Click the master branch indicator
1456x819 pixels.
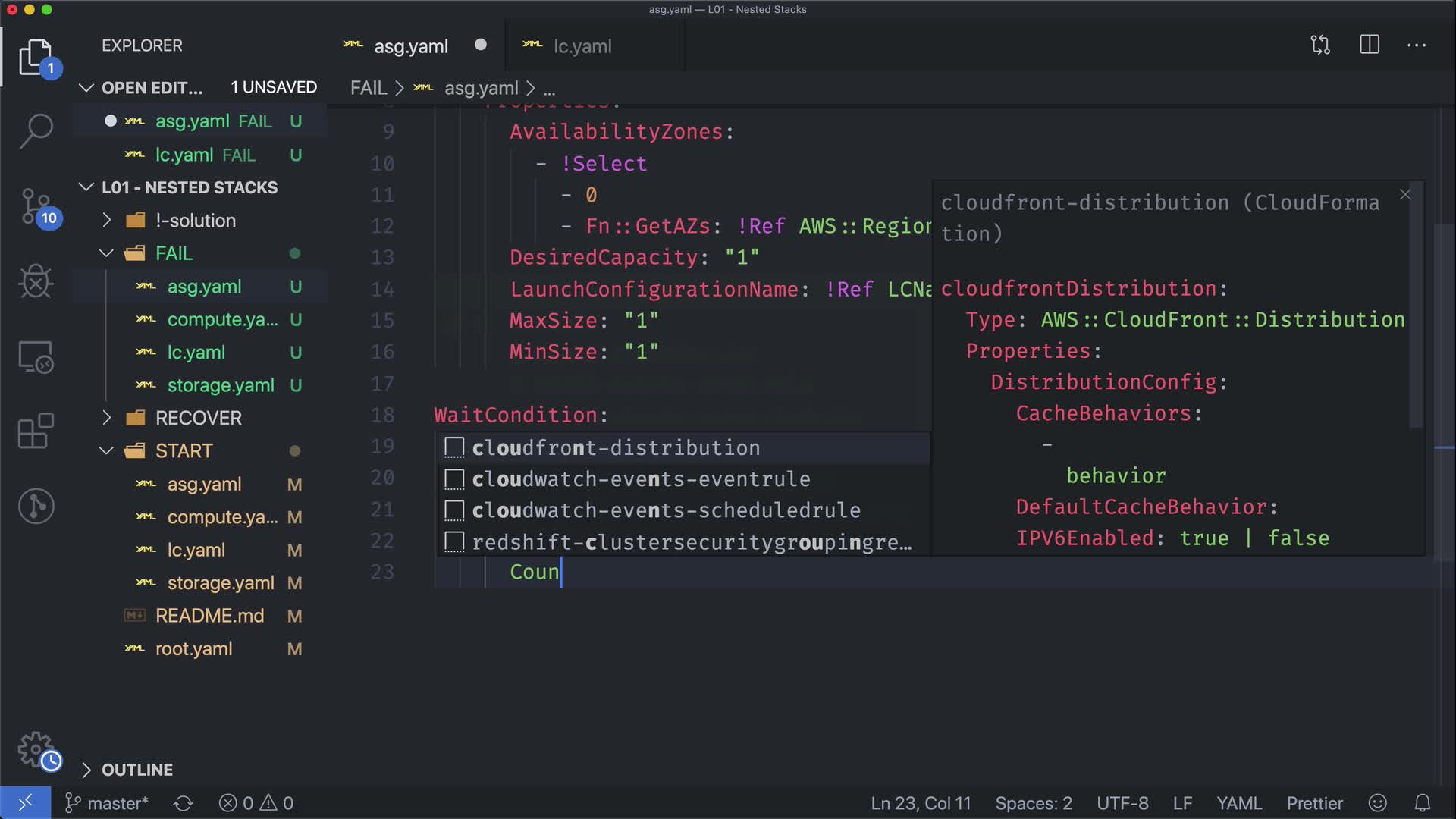point(107,803)
